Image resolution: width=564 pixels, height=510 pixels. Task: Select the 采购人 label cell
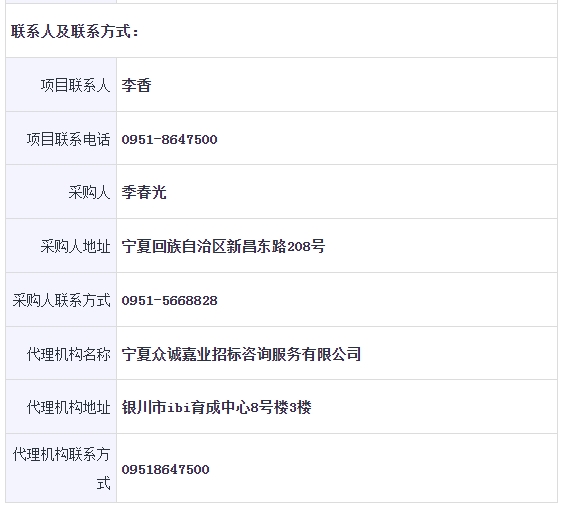point(61,192)
